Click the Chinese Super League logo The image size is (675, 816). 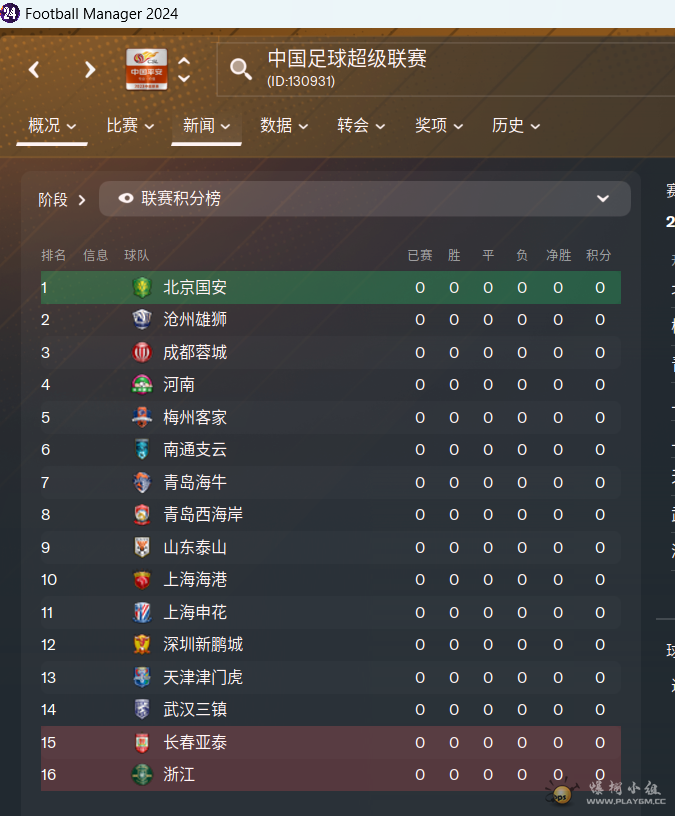pos(146,69)
